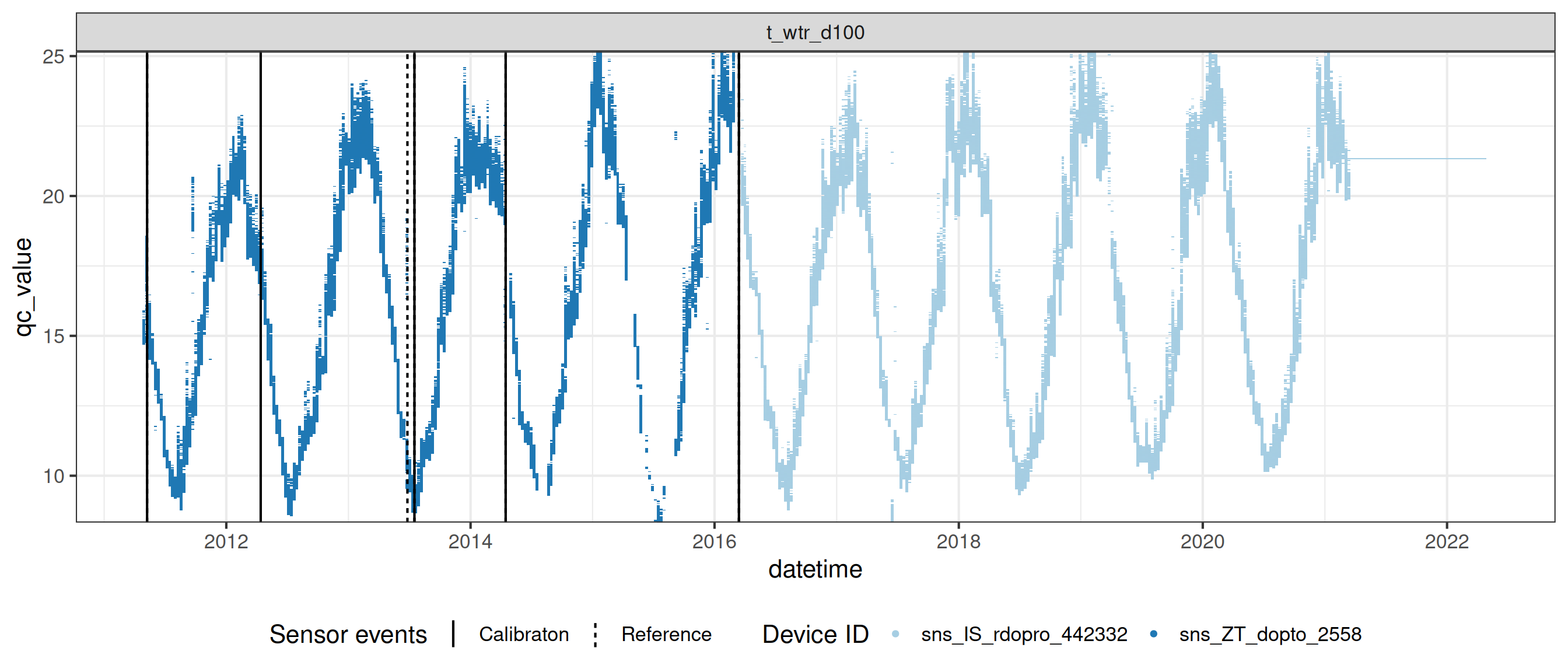Click the 2016 x-axis tick label

click(x=714, y=542)
